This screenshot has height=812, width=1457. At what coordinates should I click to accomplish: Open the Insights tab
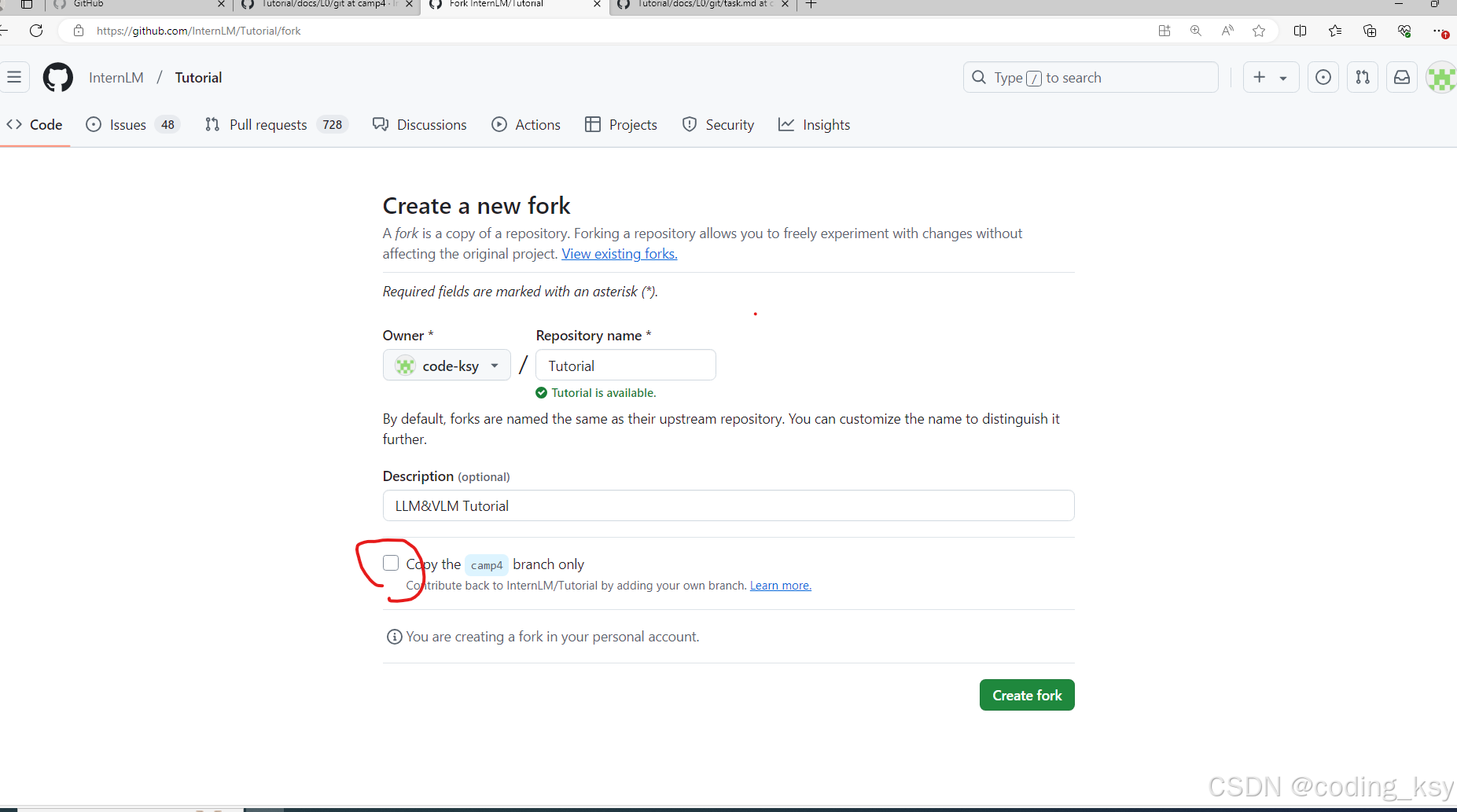pos(815,124)
